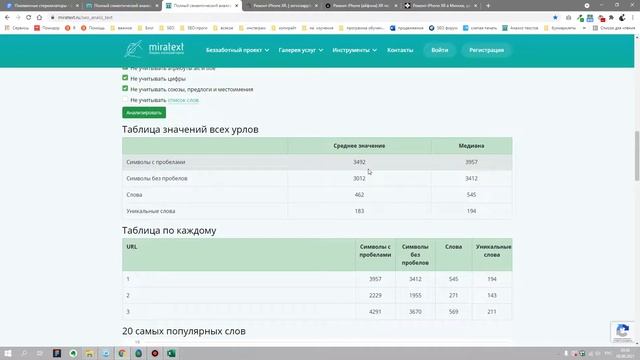Click the heading 20 самых популярных слов
Viewport: 640px width, 360px height.
pyautogui.click(x=184, y=331)
